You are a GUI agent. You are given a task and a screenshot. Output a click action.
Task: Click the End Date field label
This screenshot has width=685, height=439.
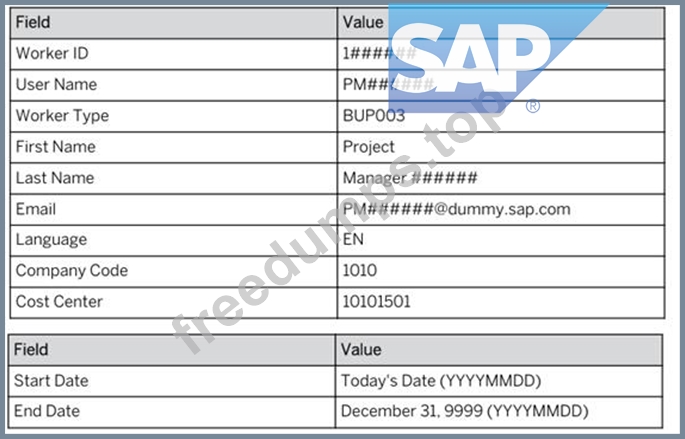pos(47,411)
